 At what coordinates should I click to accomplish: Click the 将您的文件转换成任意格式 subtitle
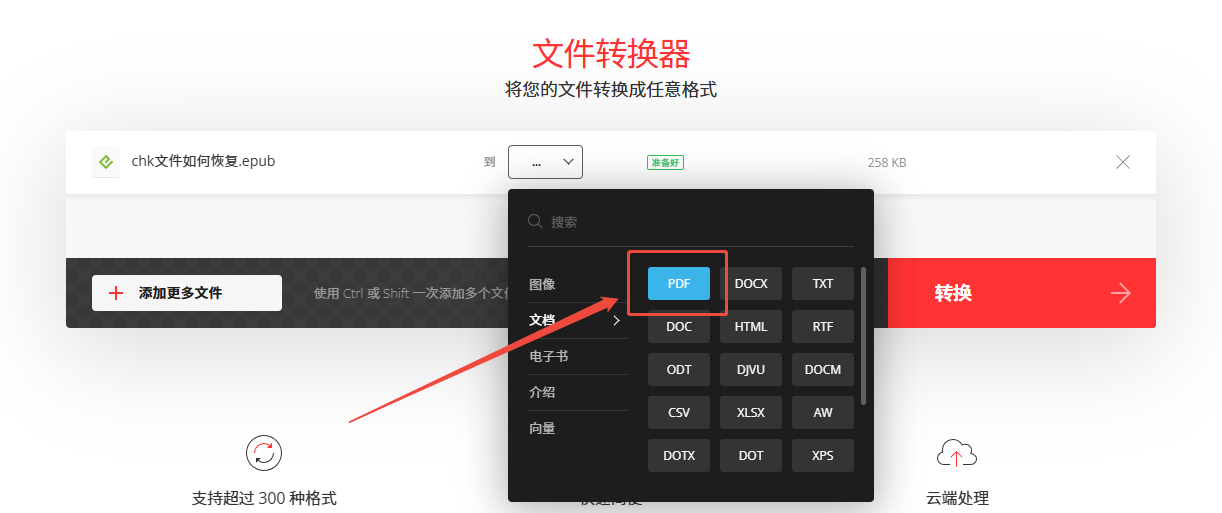pyautogui.click(x=611, y=90)
